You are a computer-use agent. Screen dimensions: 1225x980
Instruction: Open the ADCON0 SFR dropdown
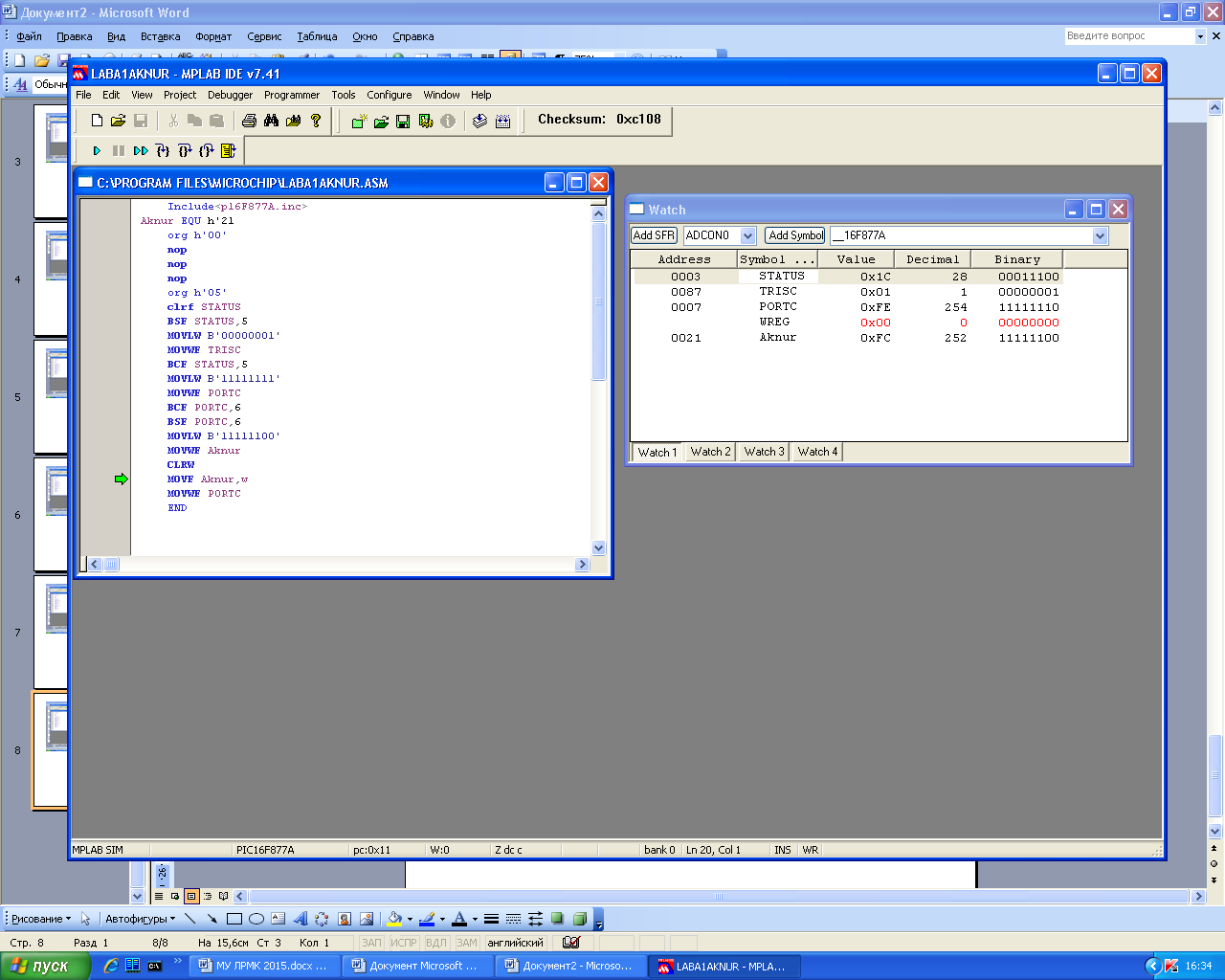pyautogui.click(x=747, y=235)
